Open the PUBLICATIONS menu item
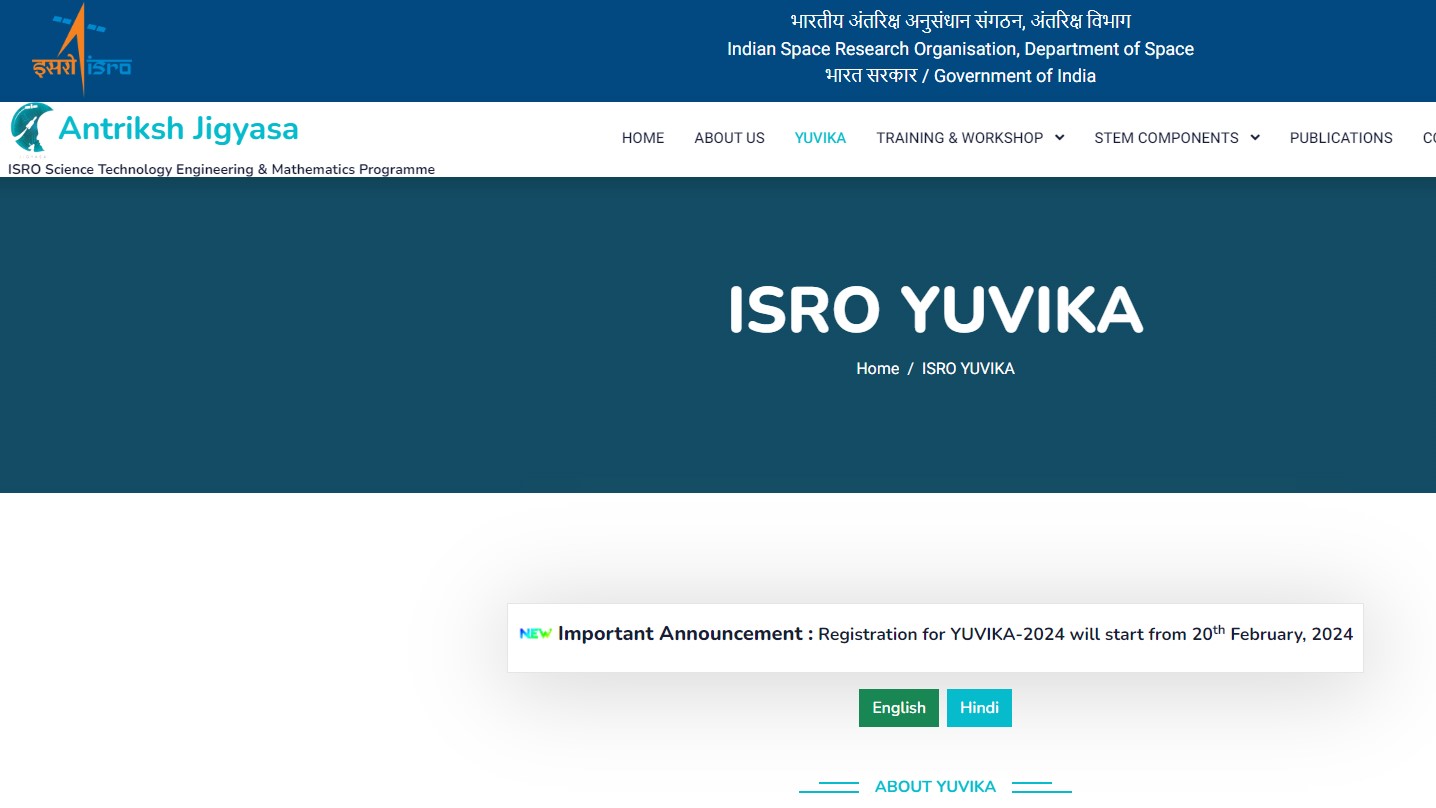Screen dimensions: 1436x808 (1341, 138)
